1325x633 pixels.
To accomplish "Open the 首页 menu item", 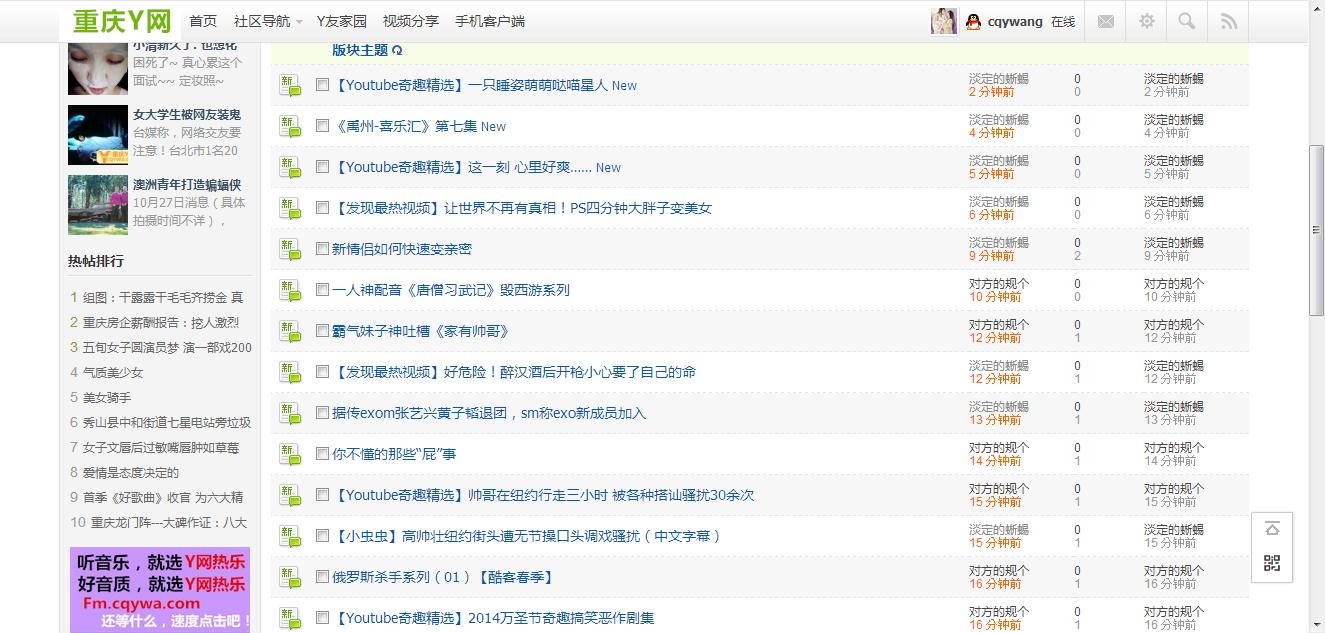I will [x=203, y=20].
